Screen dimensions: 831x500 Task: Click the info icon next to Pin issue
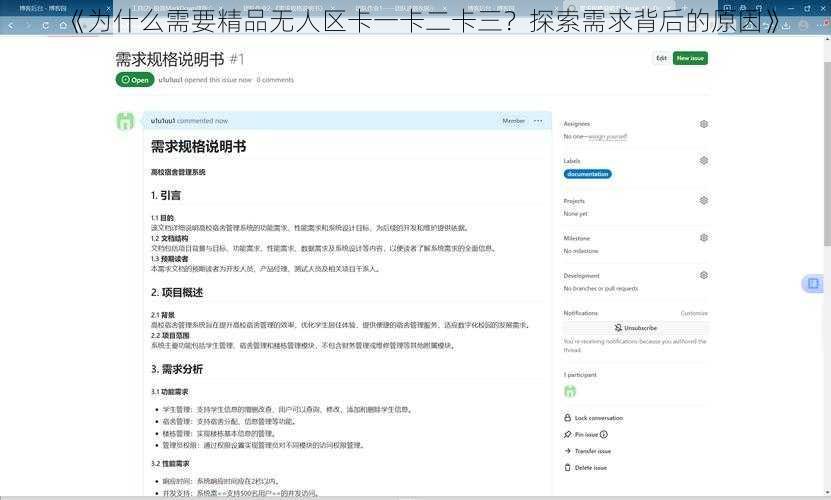tap(604, 434)
